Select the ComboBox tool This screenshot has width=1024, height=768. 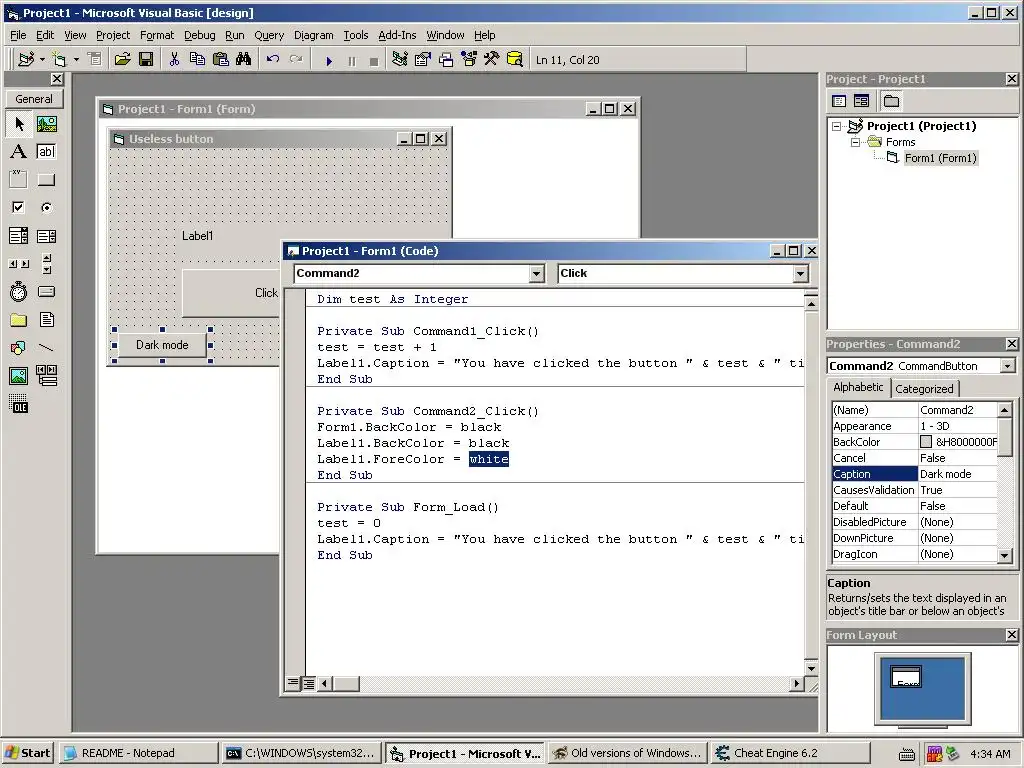coord(19,236)
